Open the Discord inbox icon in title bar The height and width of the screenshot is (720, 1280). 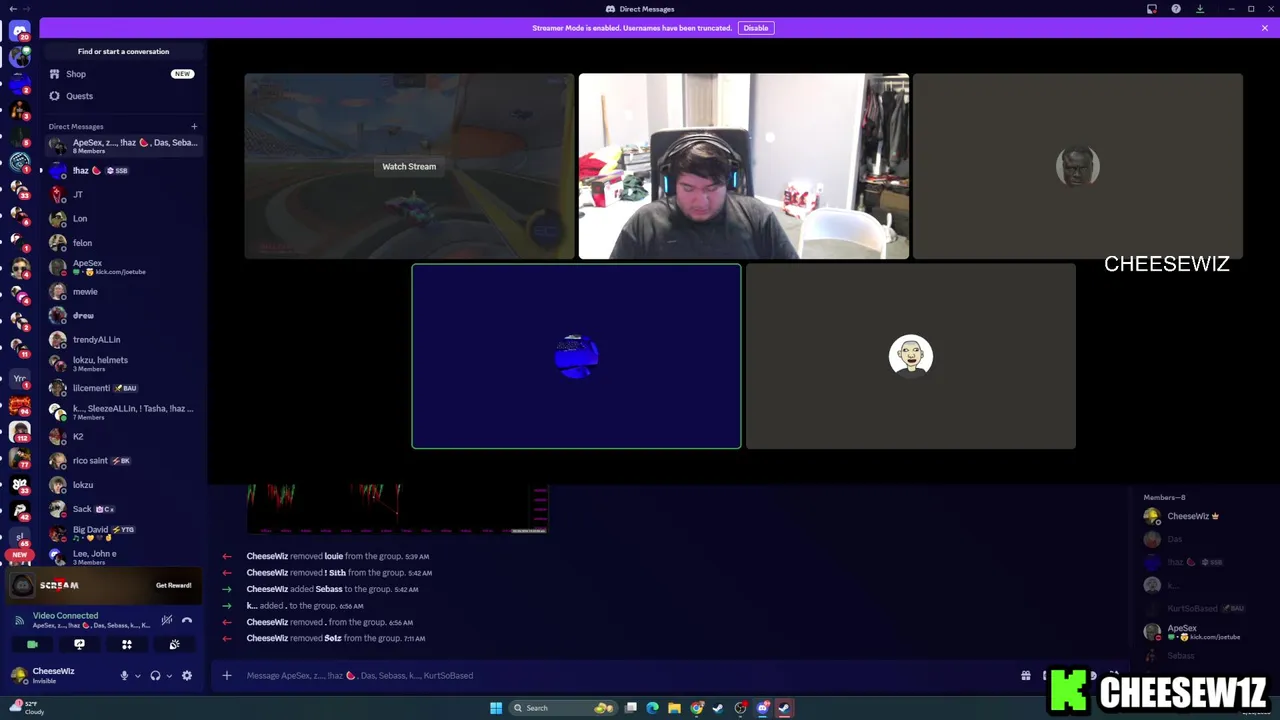tap(1152, 9)
